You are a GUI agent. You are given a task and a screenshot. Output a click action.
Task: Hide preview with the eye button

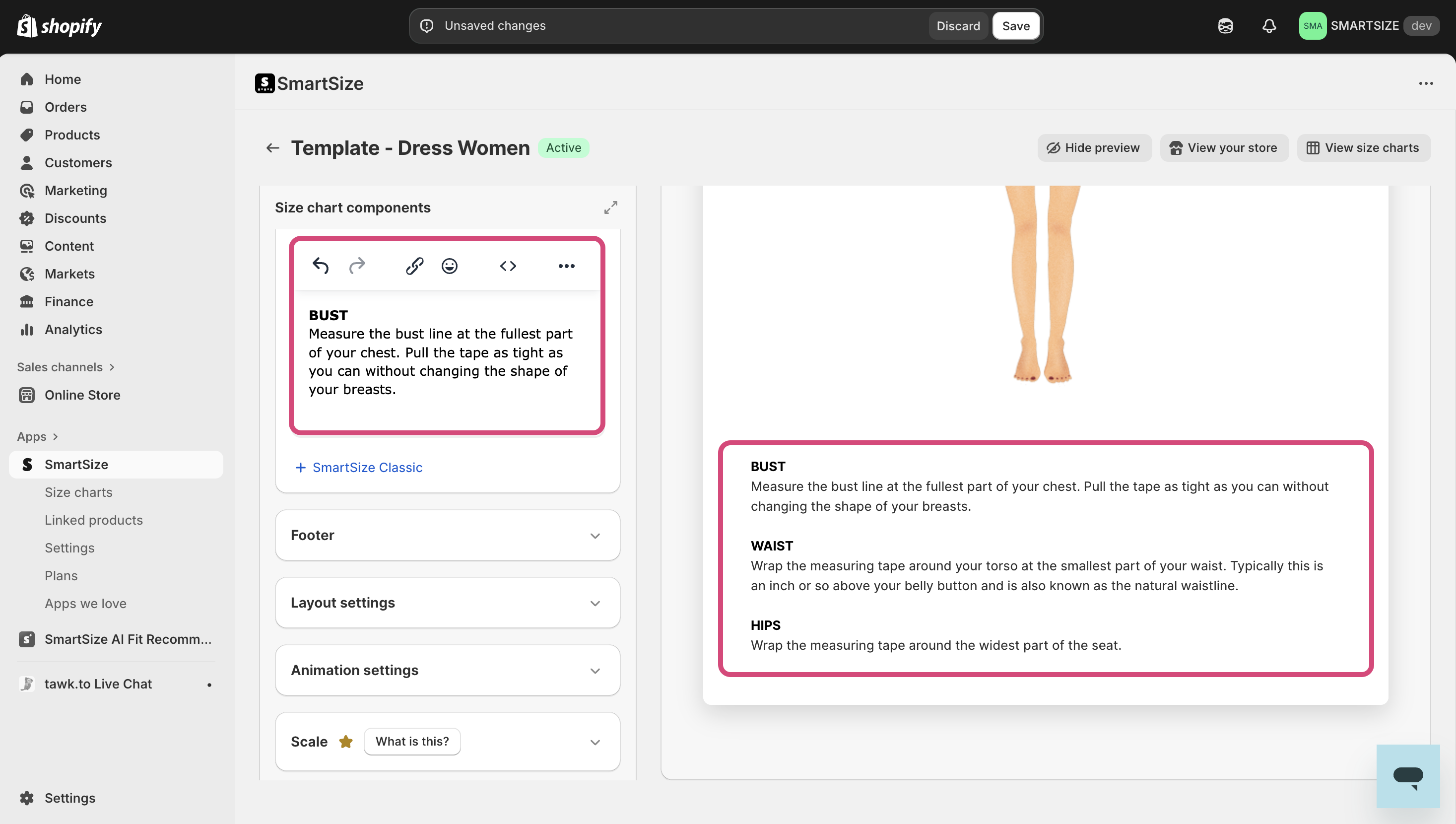point(1093,148)
